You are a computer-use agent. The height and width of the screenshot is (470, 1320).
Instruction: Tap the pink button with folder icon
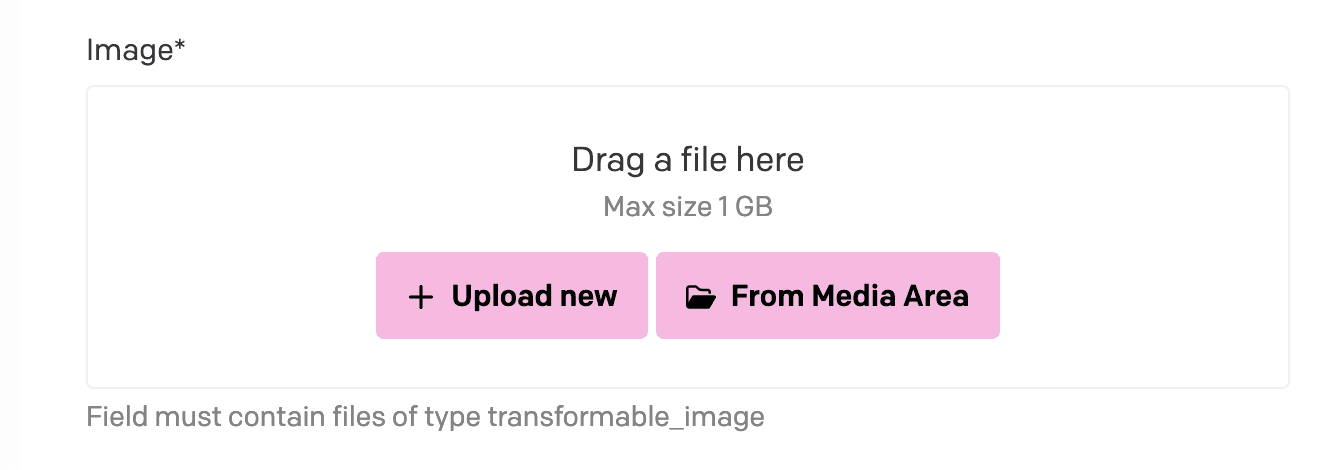pyautogui.click(x=828, y=296)
